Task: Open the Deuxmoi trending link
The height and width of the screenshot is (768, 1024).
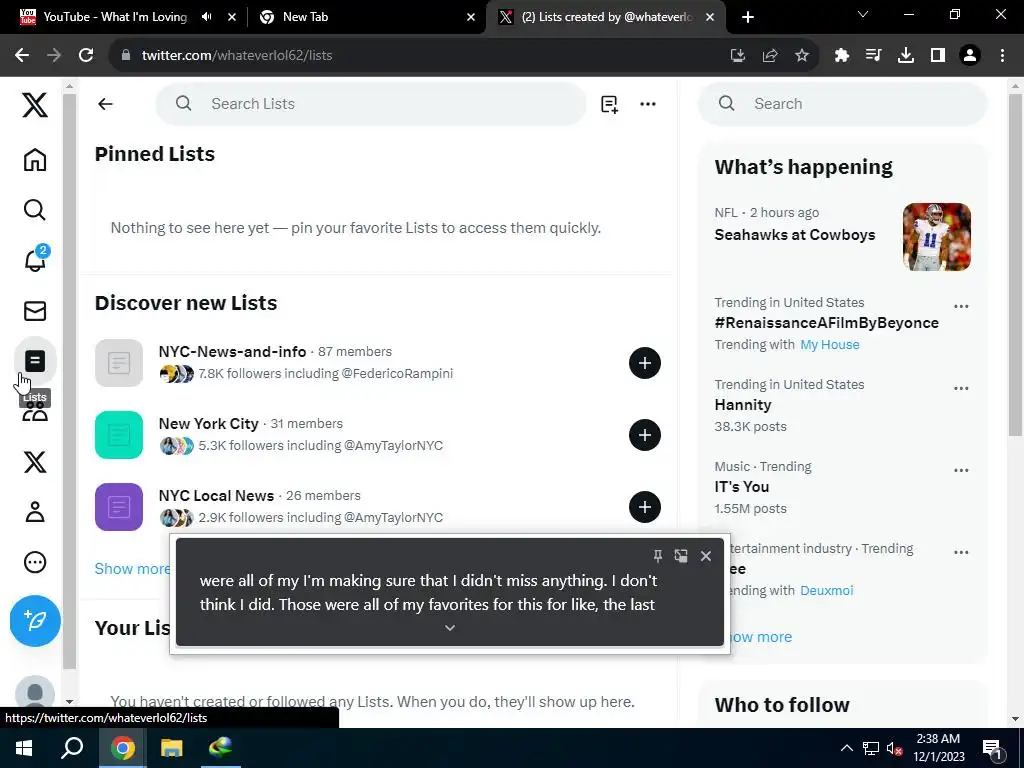Action: pos(826,590)
